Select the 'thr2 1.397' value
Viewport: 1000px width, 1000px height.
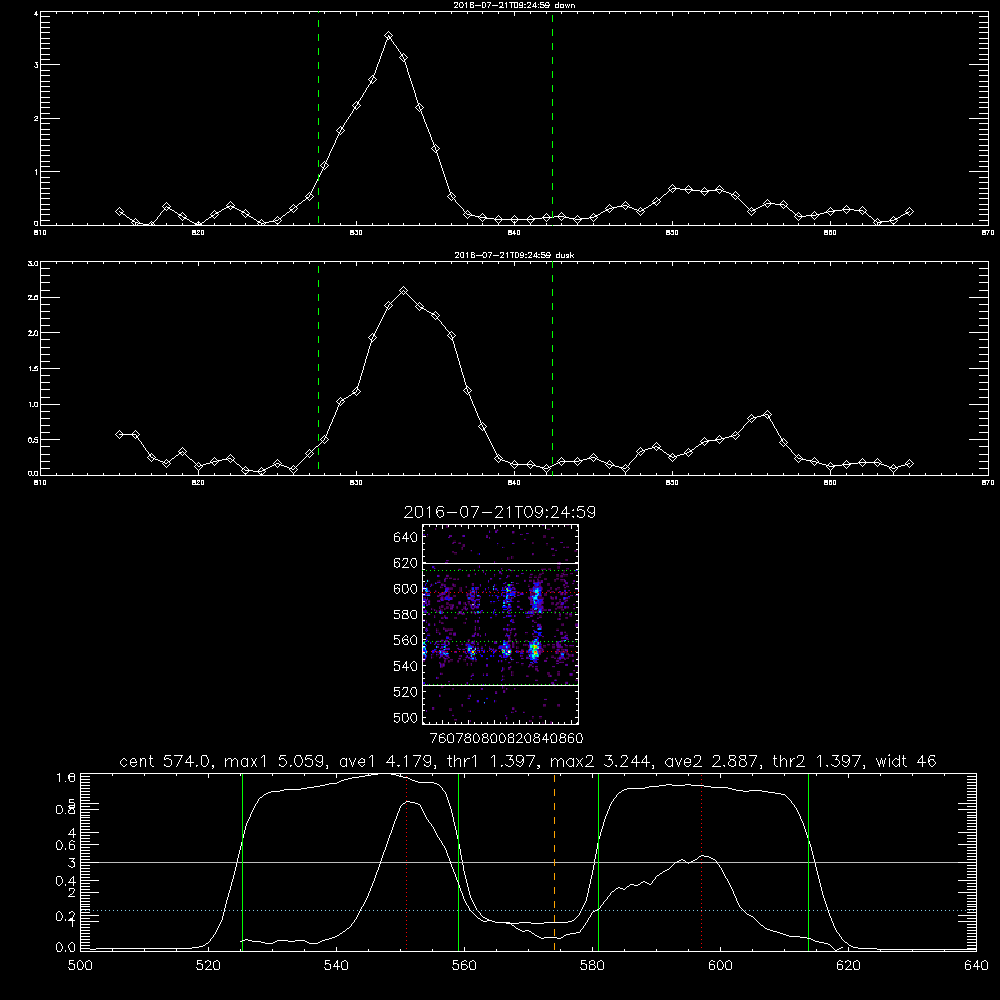(816, 761)
